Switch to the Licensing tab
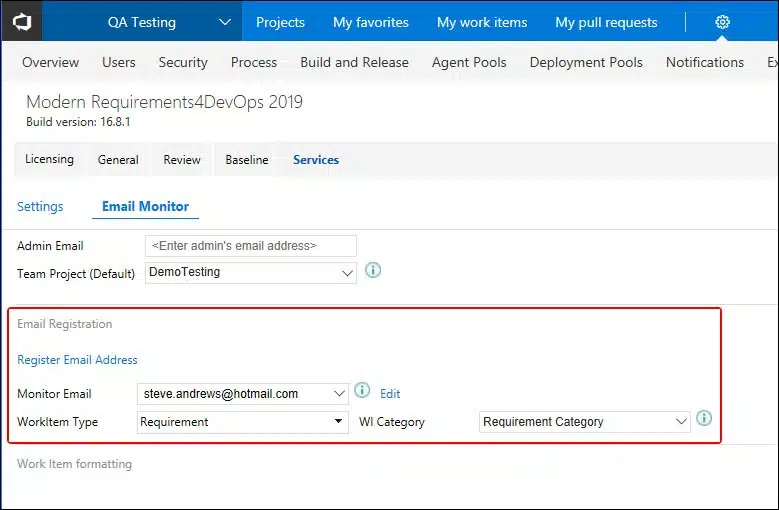Viewport: 779px width, 510px height. pyautogui.click(x=49, y=159)
